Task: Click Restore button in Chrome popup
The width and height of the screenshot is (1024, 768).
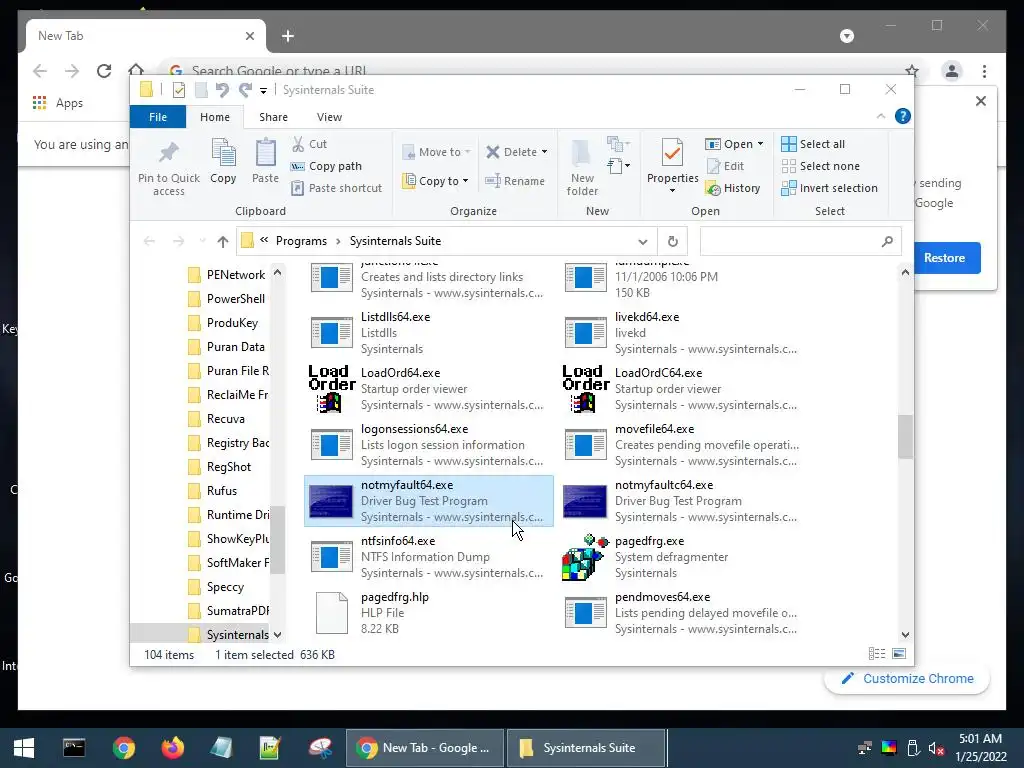Action: pos(944,258)
